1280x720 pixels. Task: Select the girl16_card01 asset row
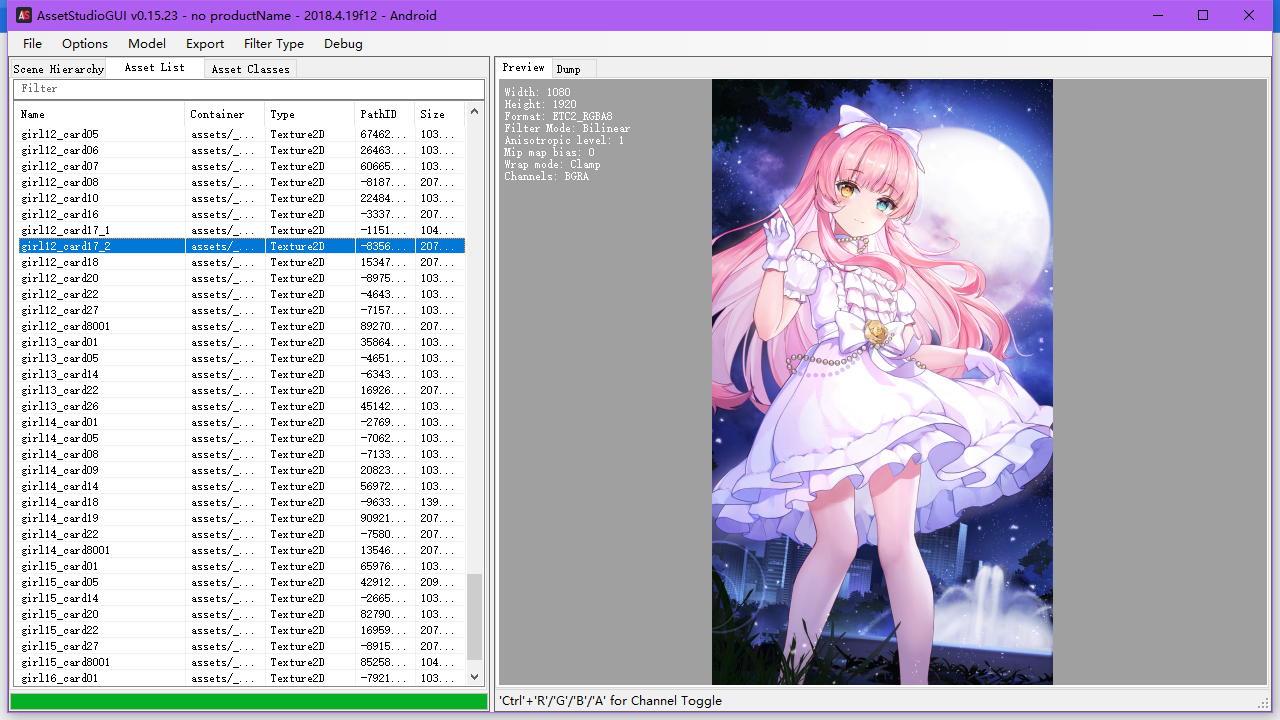pyautogui.click(x=240, y=678)
